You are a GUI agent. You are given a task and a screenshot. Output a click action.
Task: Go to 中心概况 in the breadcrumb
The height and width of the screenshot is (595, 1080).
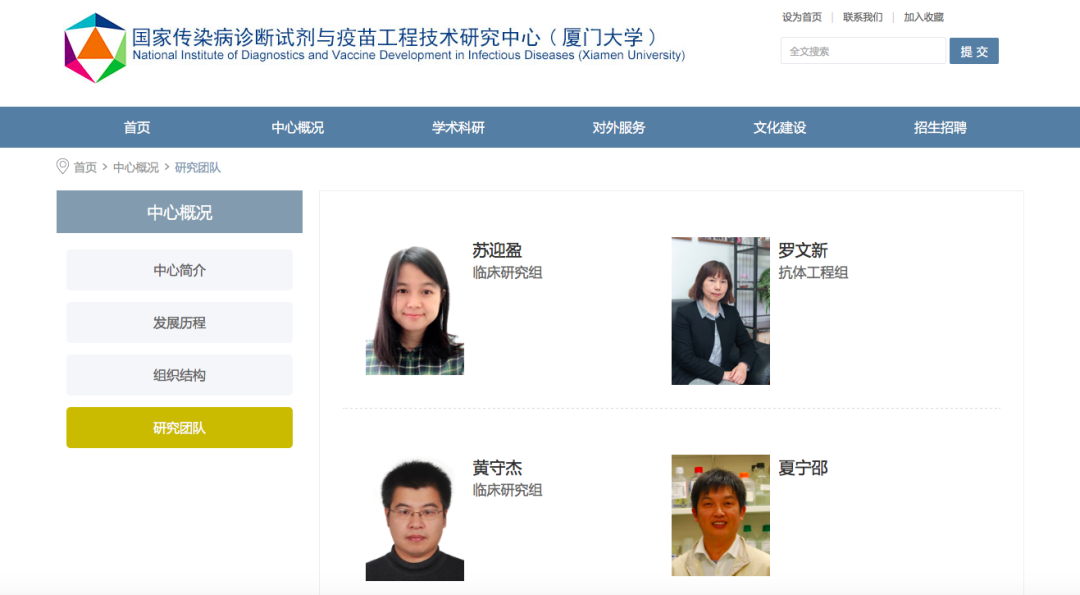tap(136, 167)
